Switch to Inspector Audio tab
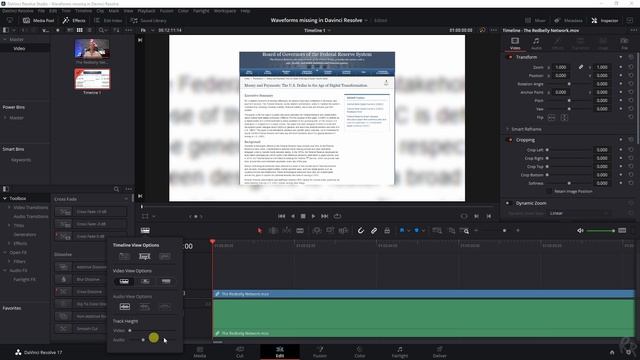 [536, 43]
